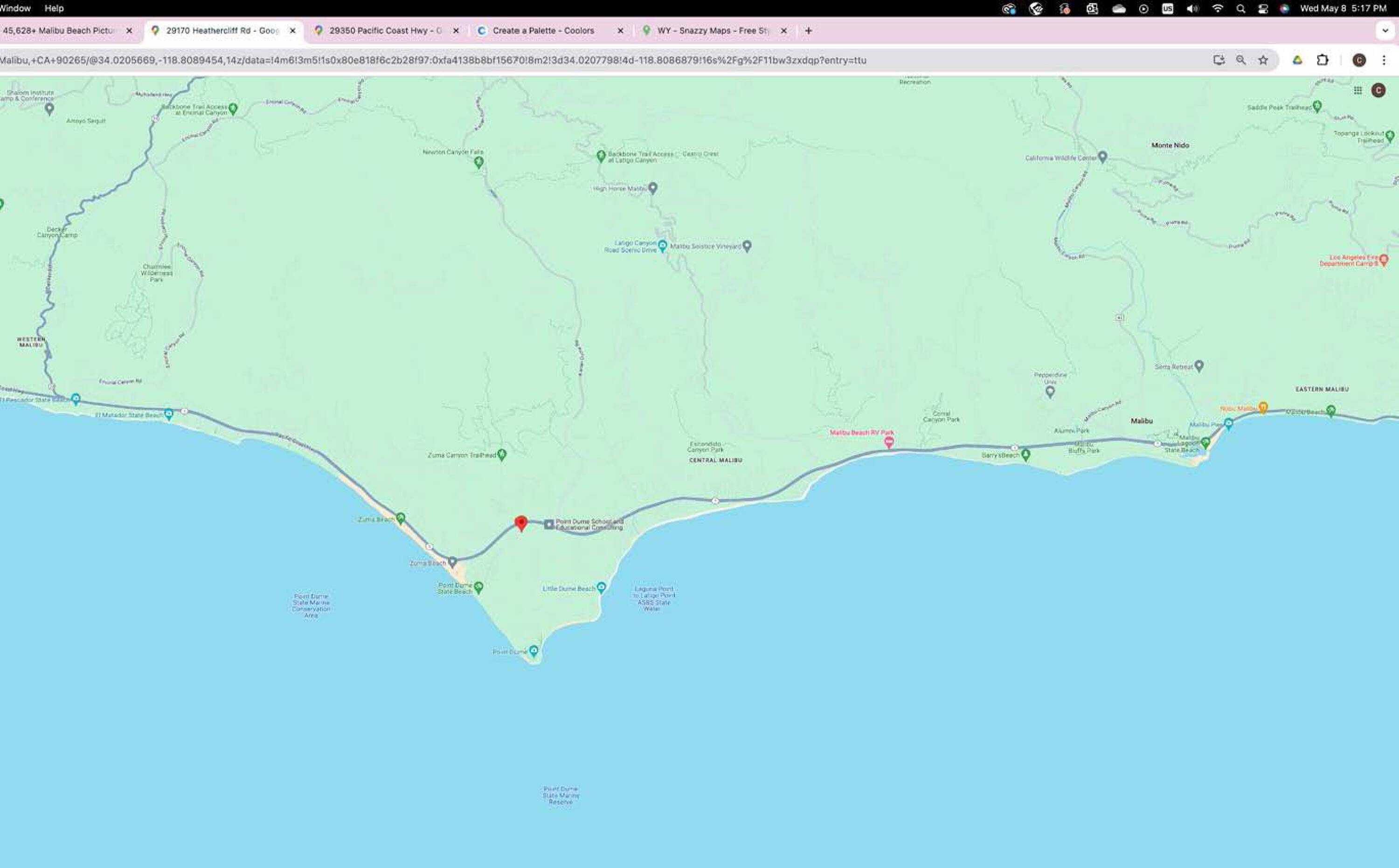Viewport: 1399px width, 868px height.
Task: Open macOS Control Center in menu bar
Action: click(x=1262, y=8)
